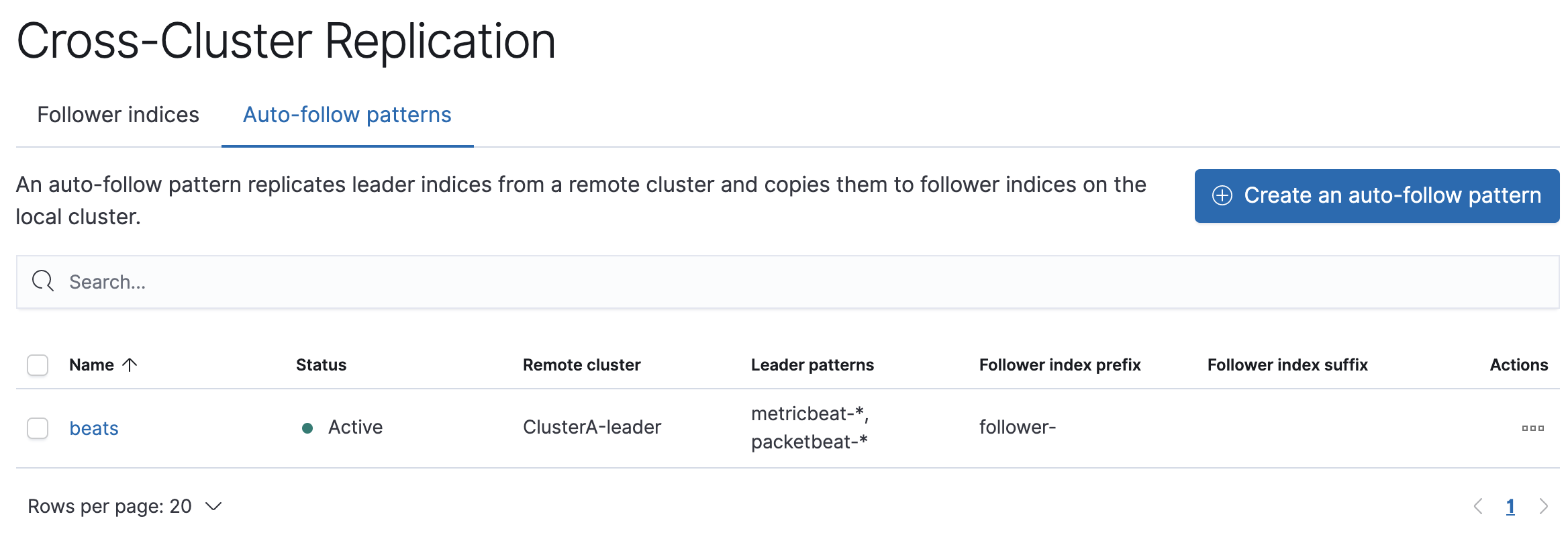Switch to the Follower indices tab
This screenshot has width=1568, height=537.
(118, 114)
